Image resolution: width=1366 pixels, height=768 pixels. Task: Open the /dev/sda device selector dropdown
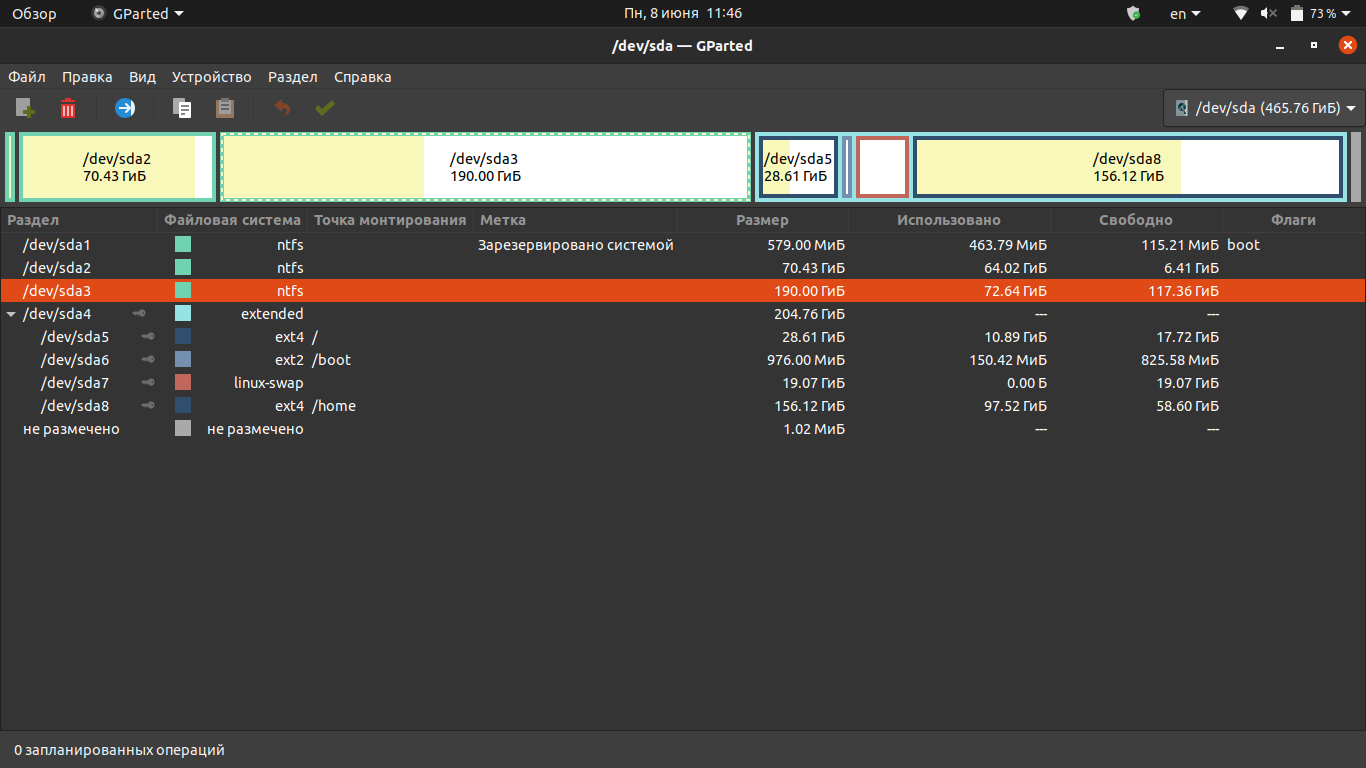click(1264, 108)
